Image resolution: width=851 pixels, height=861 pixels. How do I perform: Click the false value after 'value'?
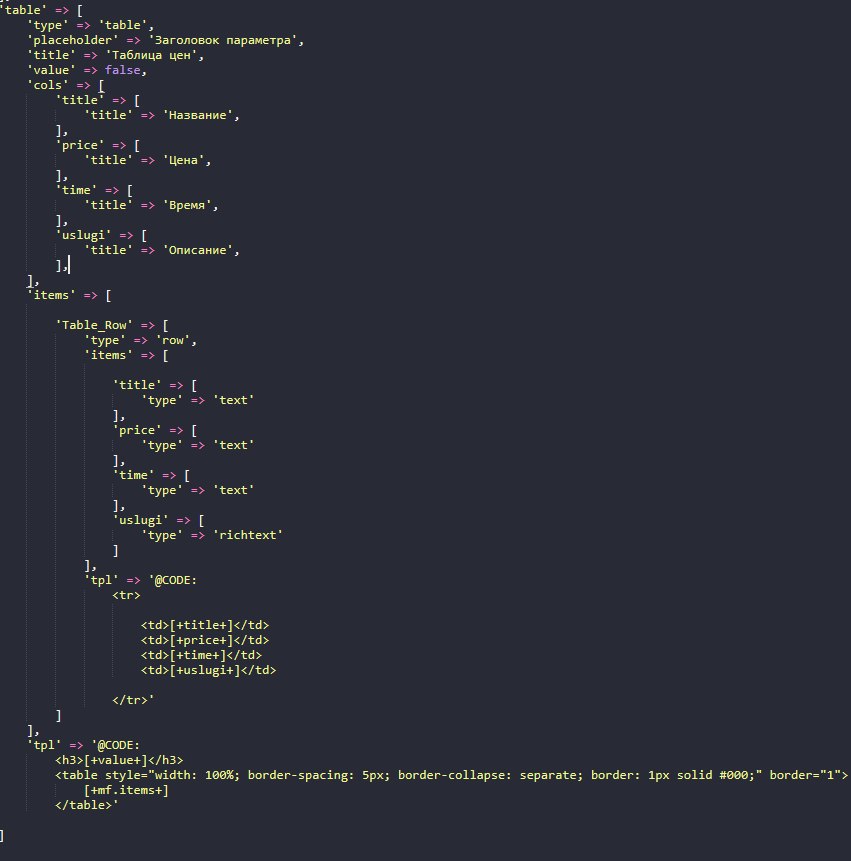(x=122, y=70)
